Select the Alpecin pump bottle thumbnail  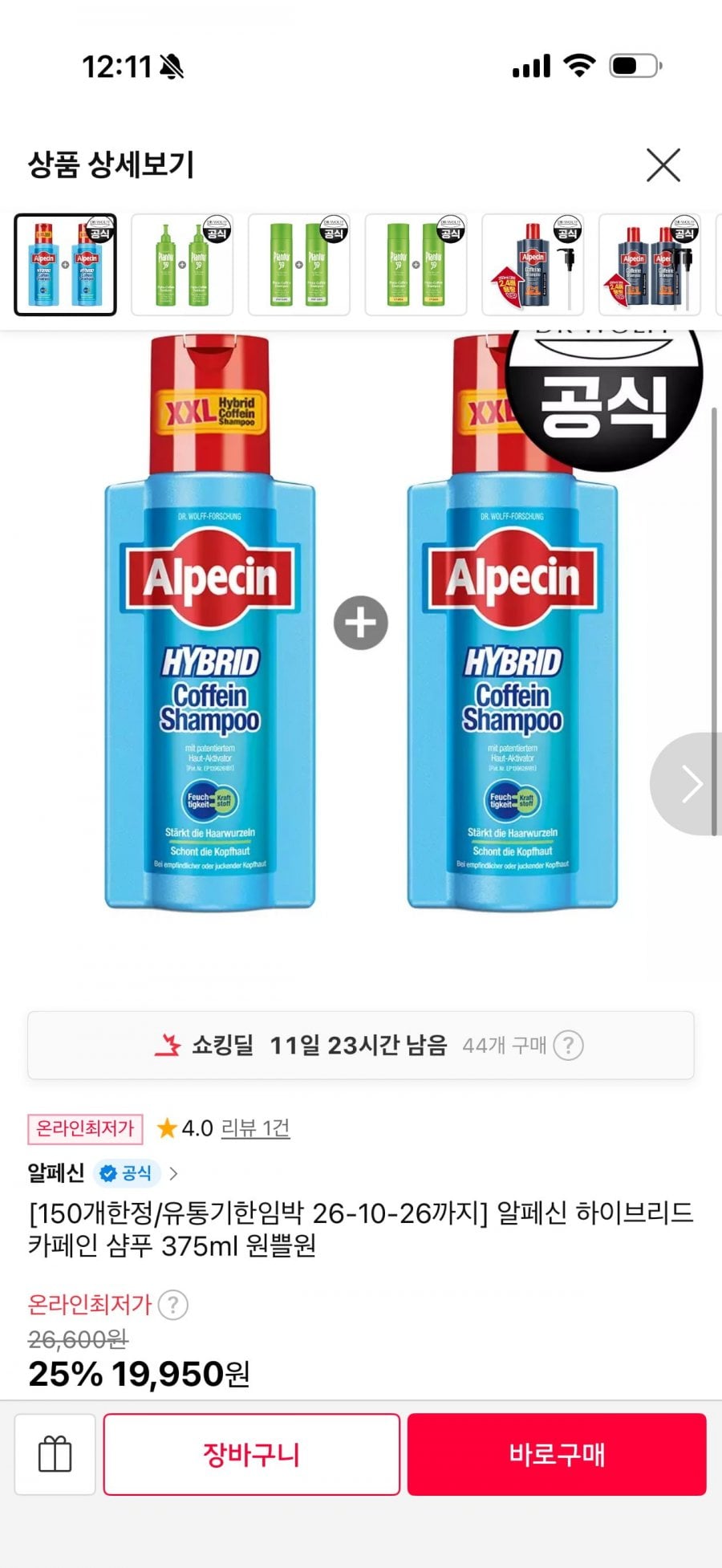[533, 265]
